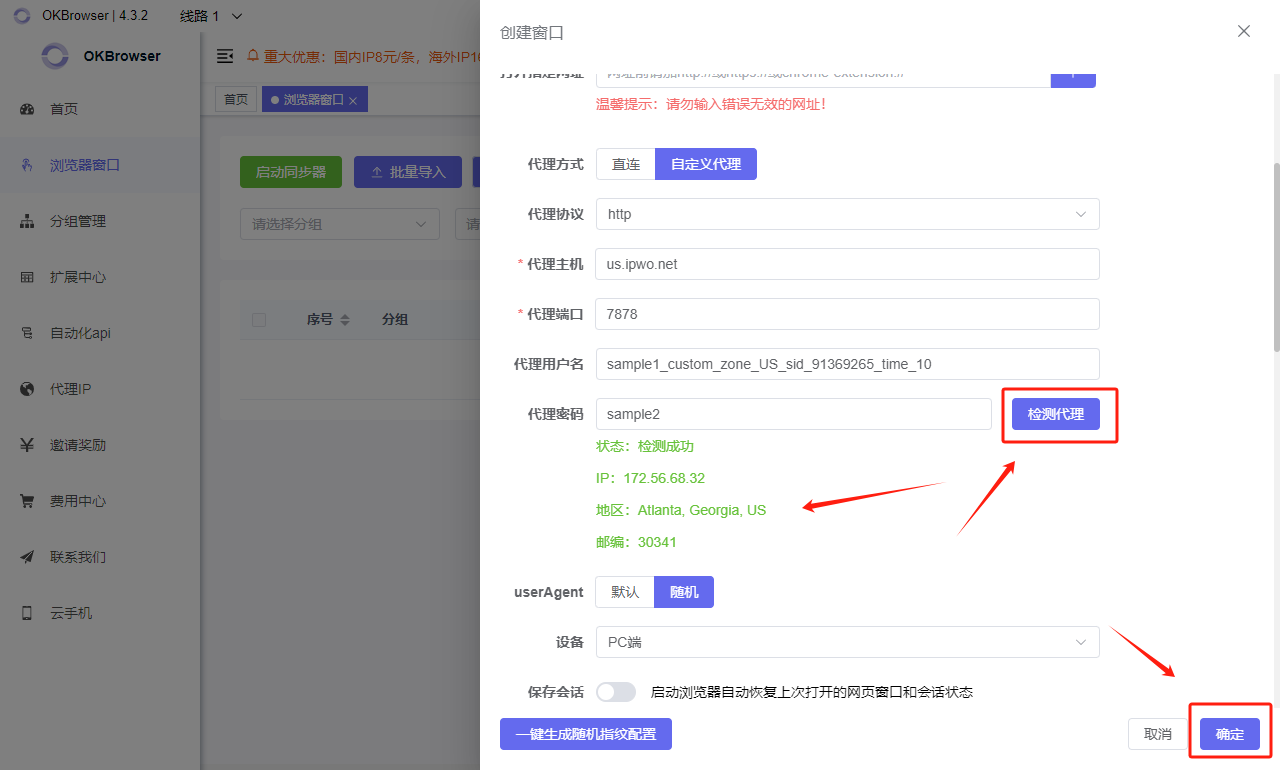Click the 确定 confirm button

coord(1229,734)
